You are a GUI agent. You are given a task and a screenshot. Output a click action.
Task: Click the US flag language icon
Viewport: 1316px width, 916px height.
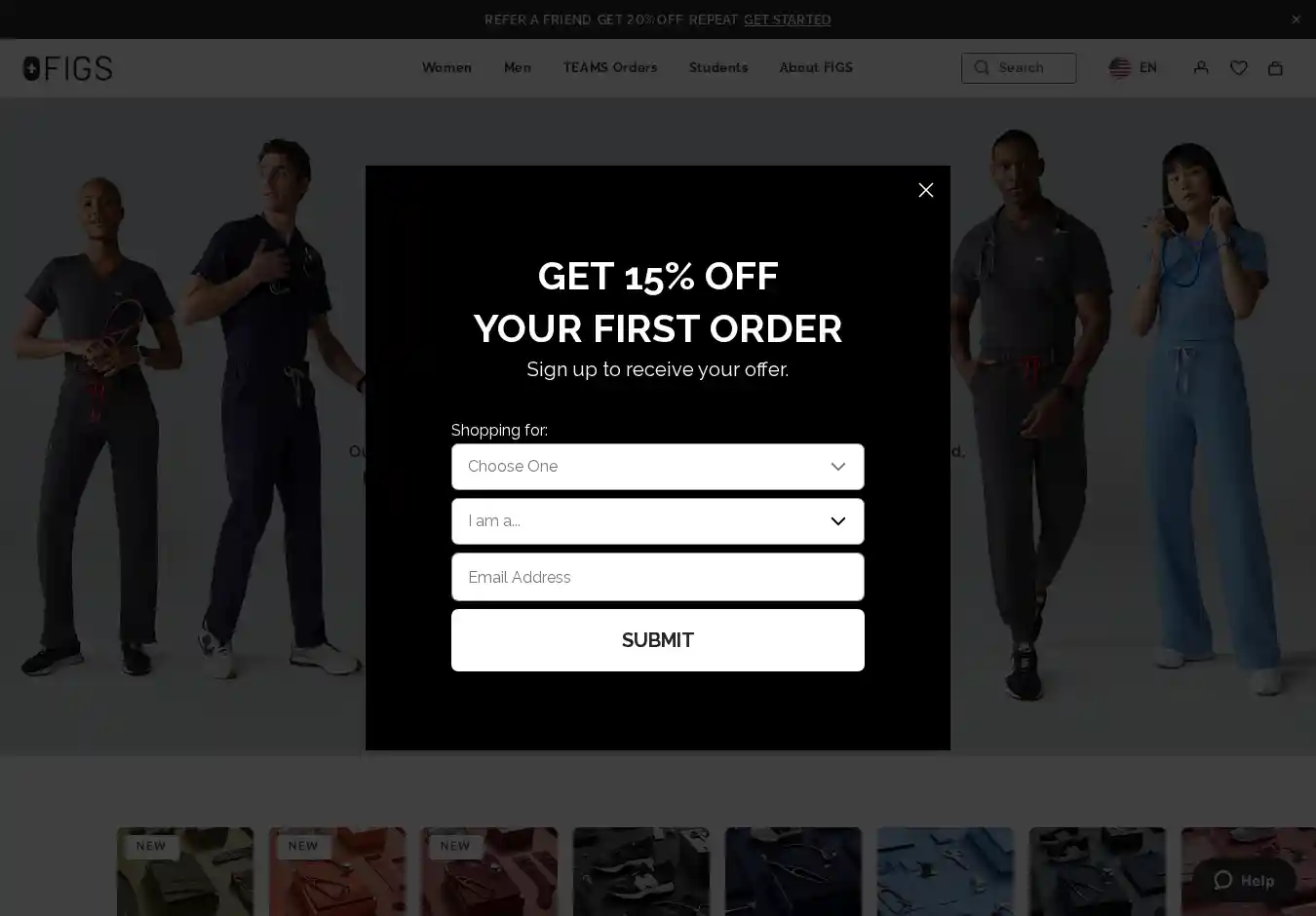coord(1120,67)
